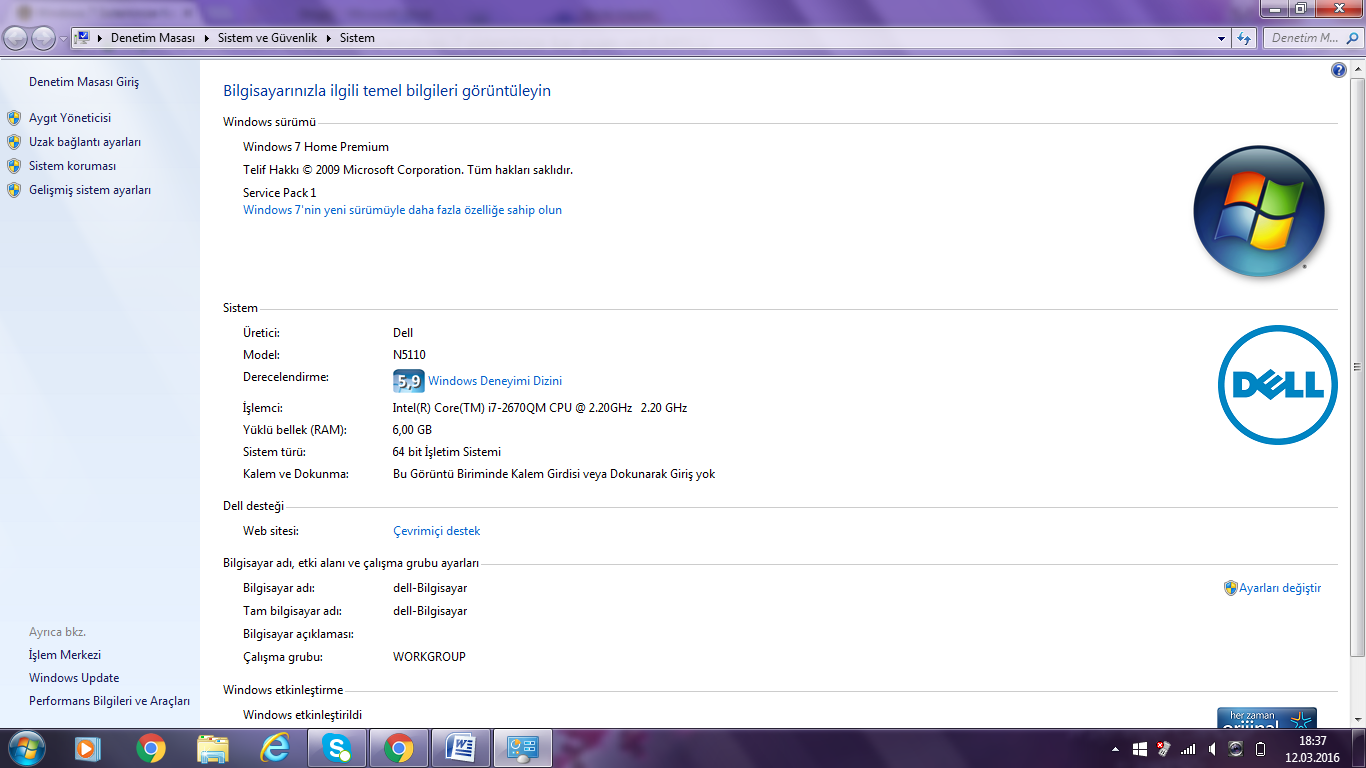Click the Windows 7 new edition features link
The width and height of the screenshot is (1366, 768).
coord(402,210)
